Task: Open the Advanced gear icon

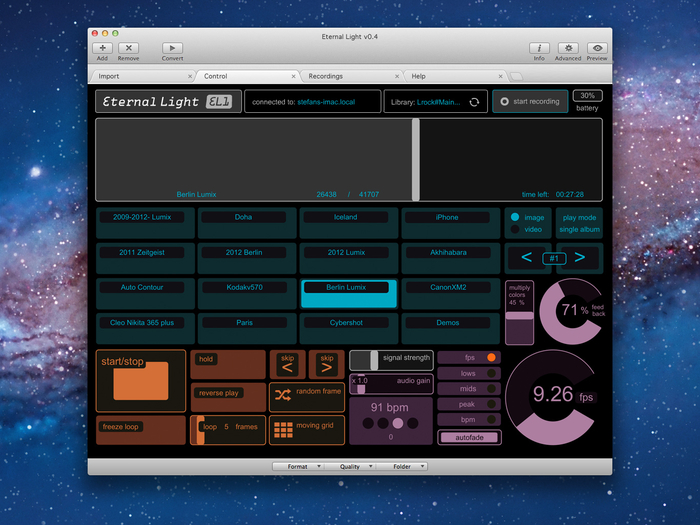Action: [568, 48]
